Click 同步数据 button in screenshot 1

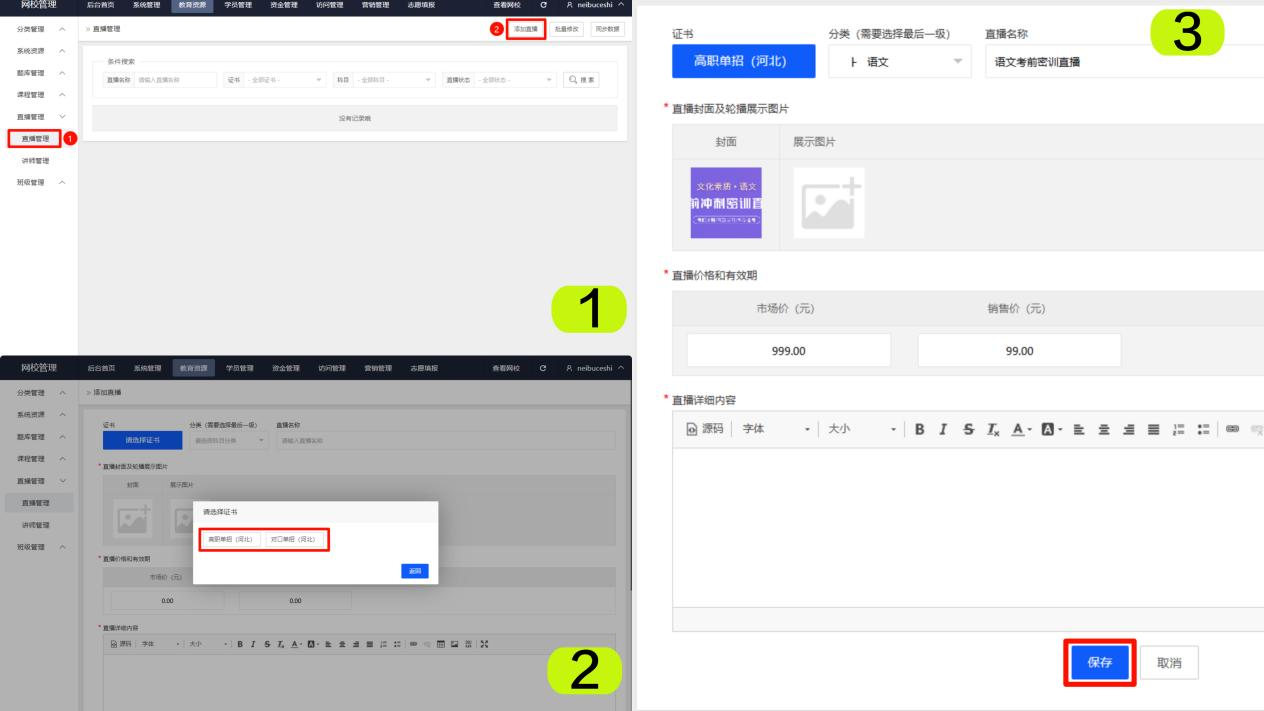tap(606, 29)
